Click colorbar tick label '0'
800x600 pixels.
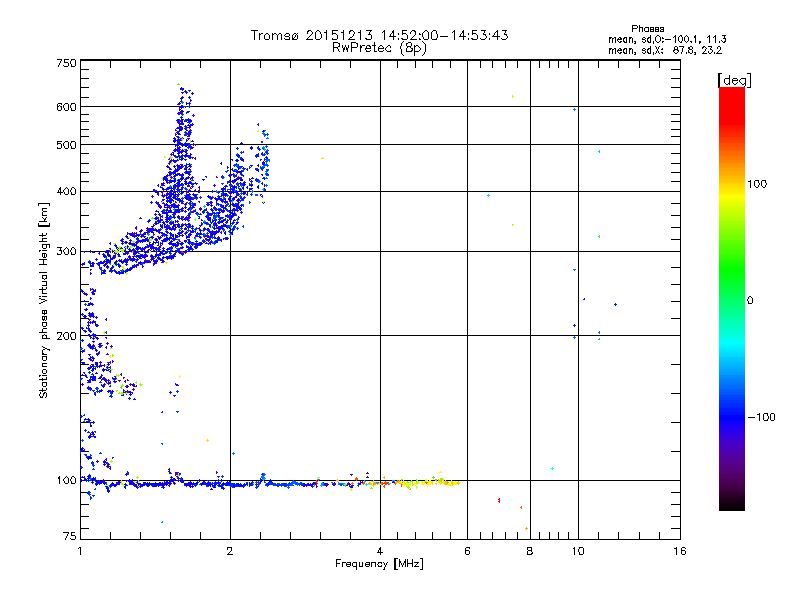750,301
